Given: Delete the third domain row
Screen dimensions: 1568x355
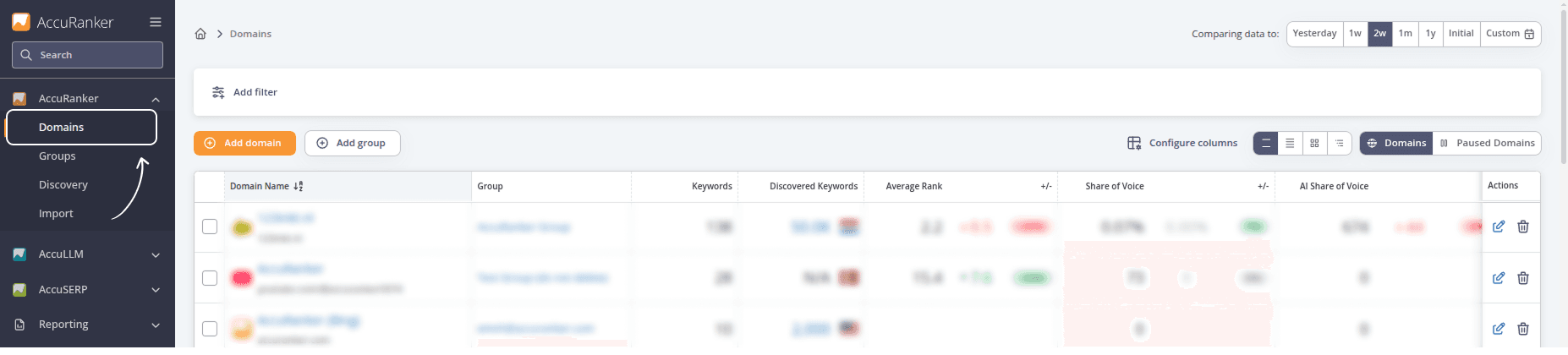Looking at the screenshot, I should coord(1523,329).
